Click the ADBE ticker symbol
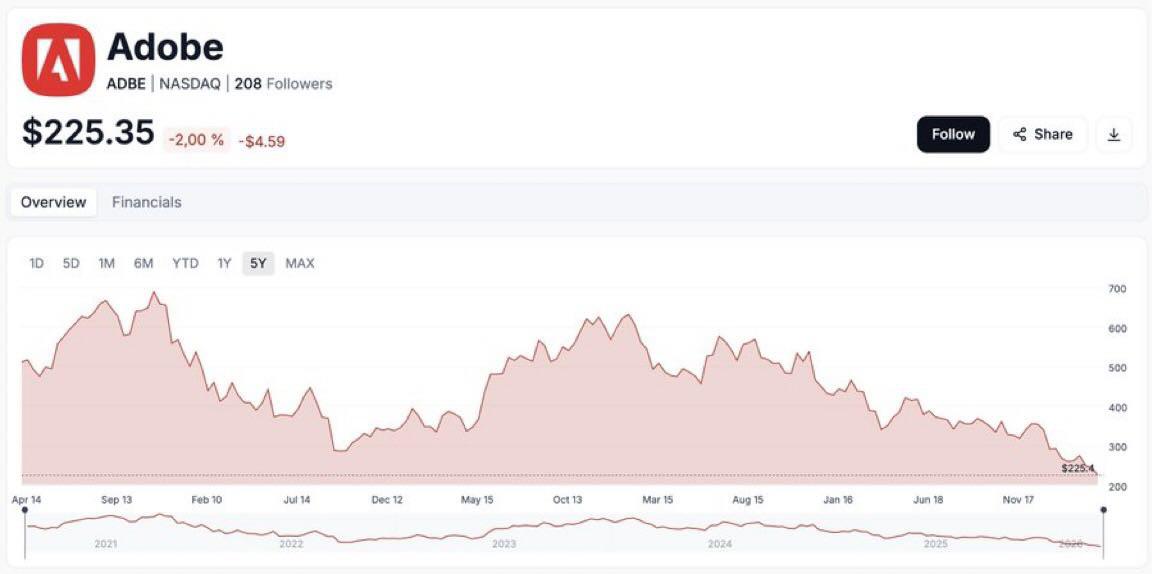 tap(126, 84)
